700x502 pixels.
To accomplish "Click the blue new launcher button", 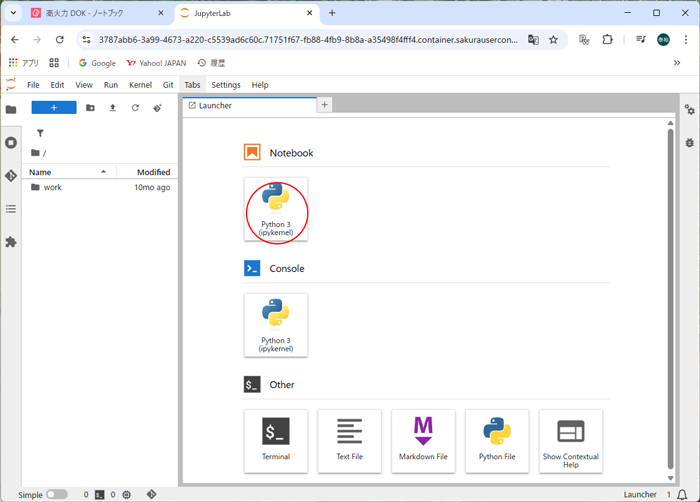I will pyautogui.click(x=54, y=108).
